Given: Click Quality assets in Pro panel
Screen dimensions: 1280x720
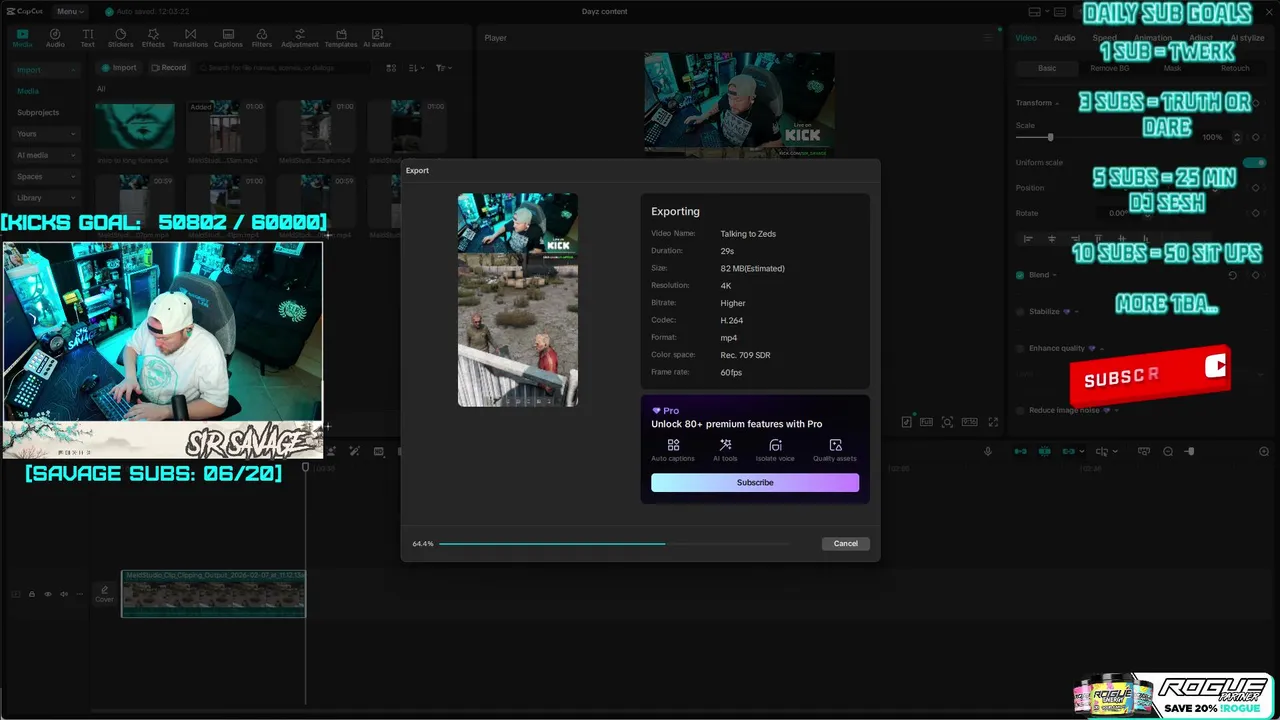Looking at the screenshot, I should [x=835, y=450].
